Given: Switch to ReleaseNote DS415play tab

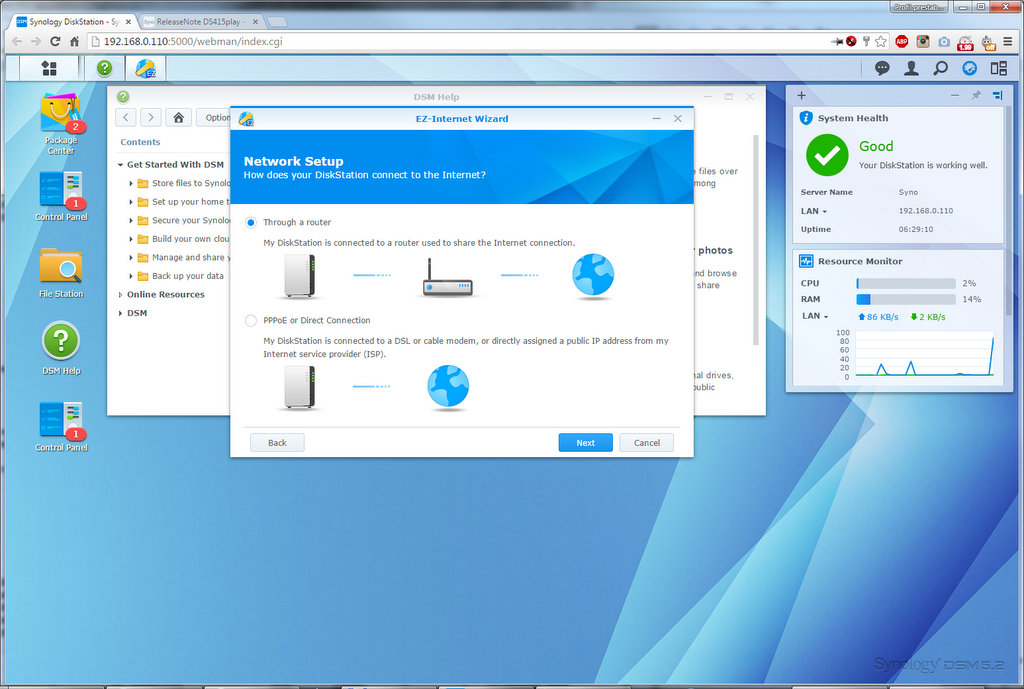Looking at the screenshot, I should (199, 22).
